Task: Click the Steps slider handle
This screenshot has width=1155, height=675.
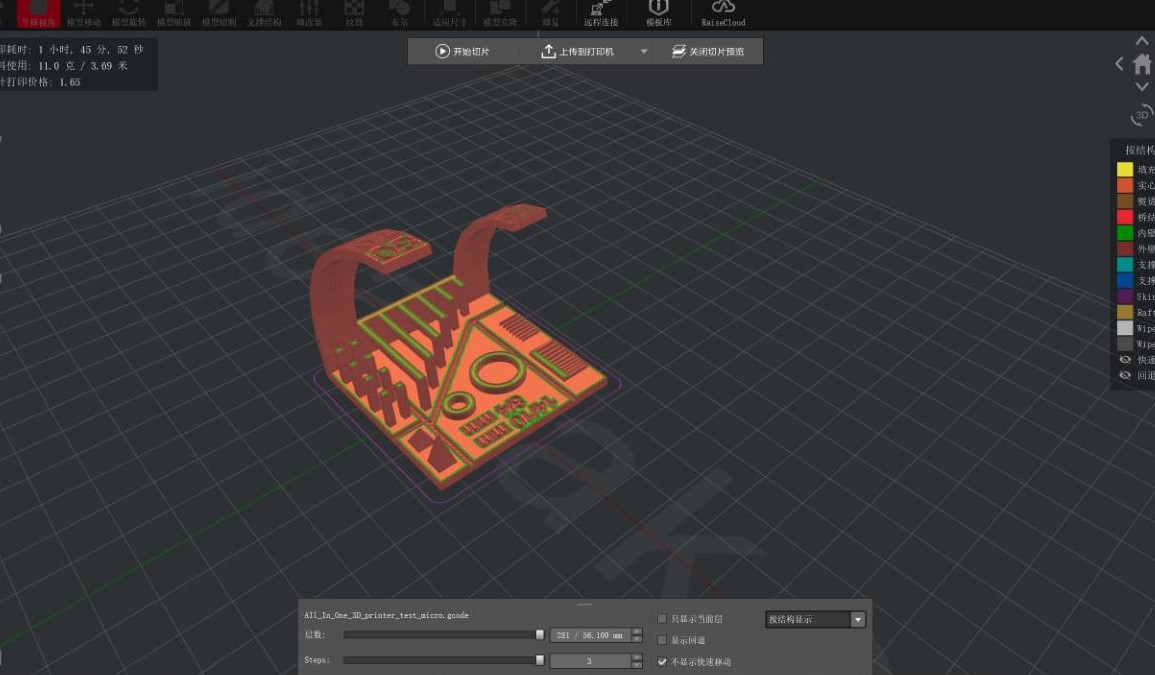Action: point(540,660)
